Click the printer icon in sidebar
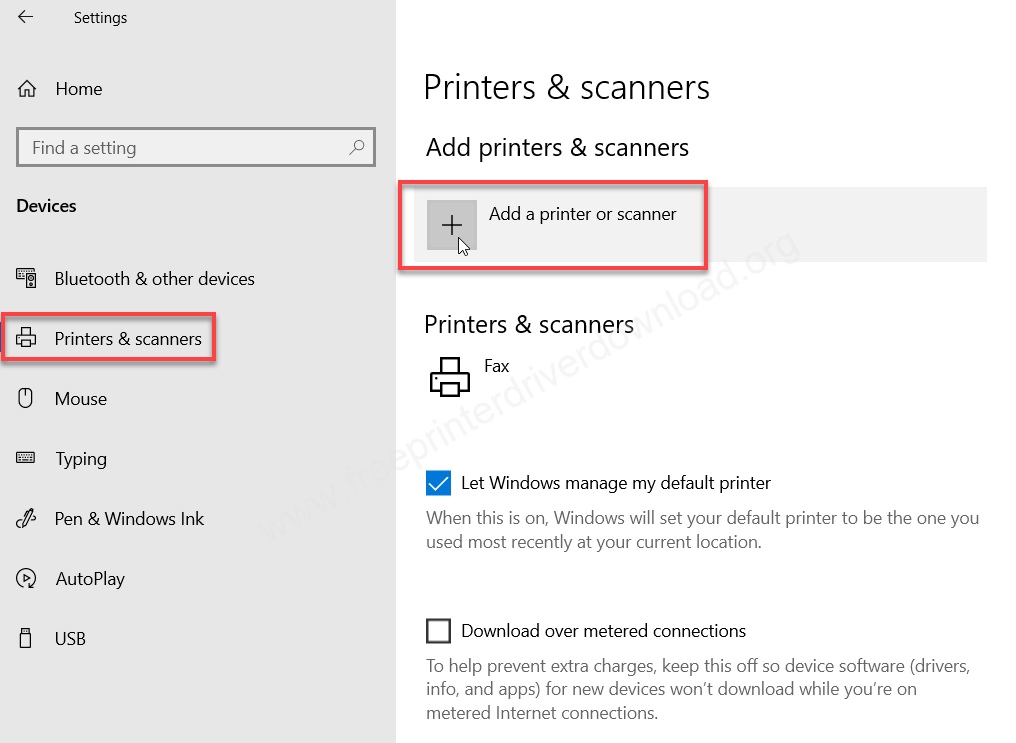 tap(26, 337)
